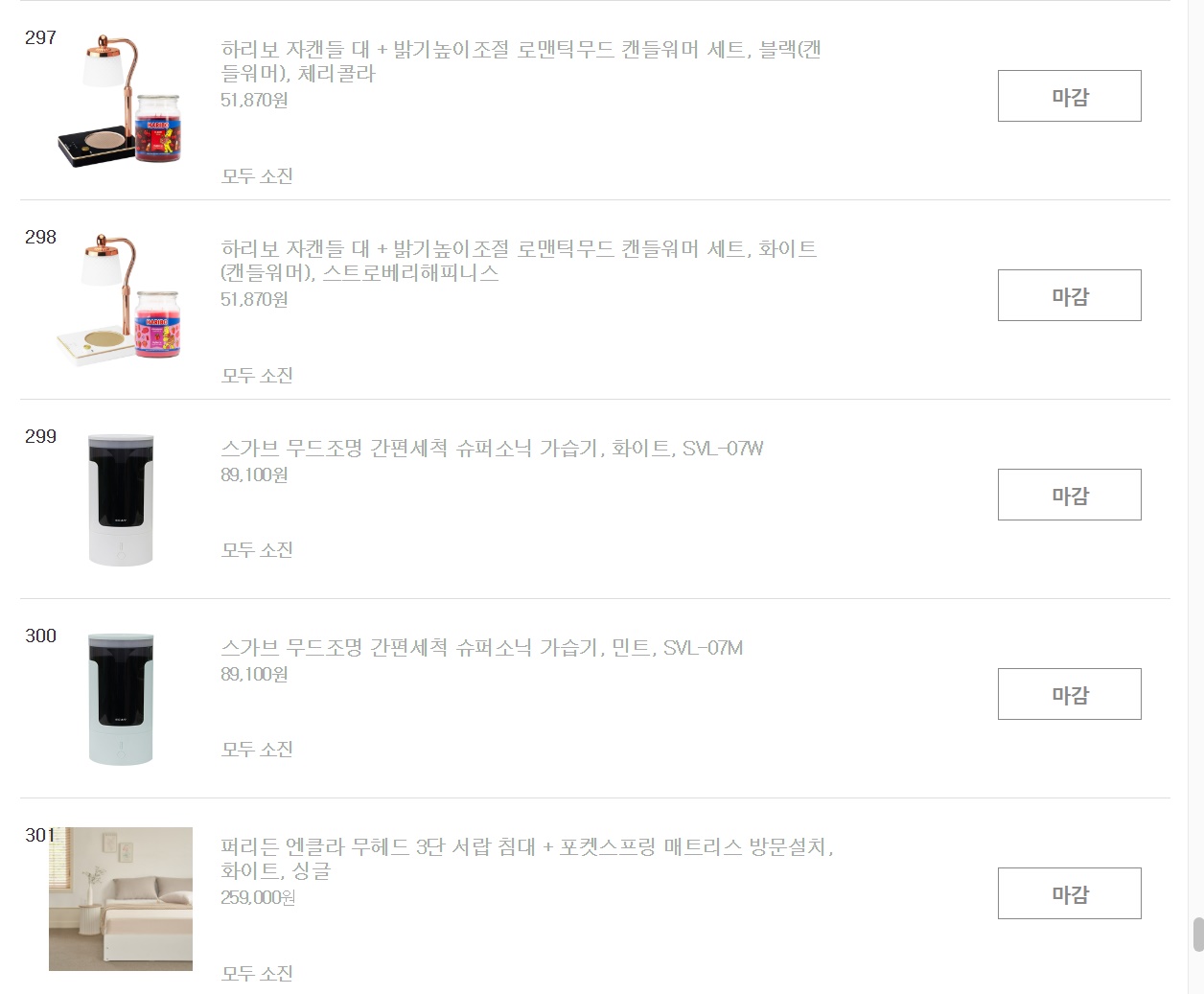Click 마감 button for item 298

click(1070, 295)
